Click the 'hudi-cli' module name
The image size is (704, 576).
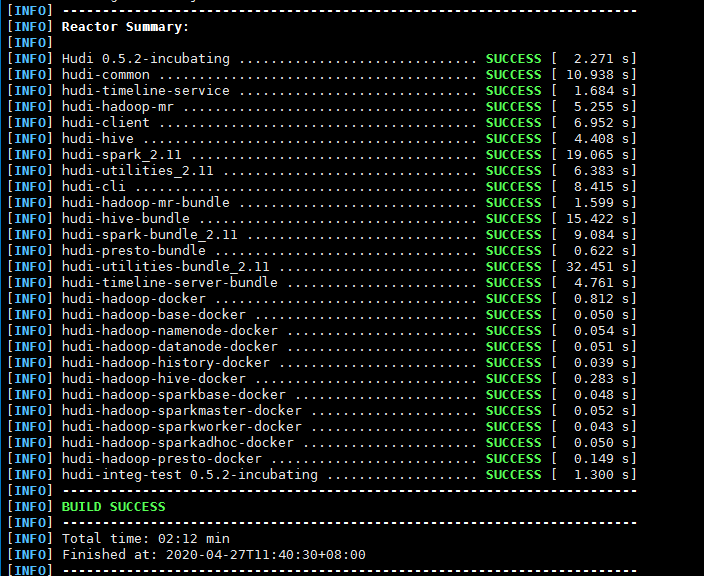(x=93, y=187)
